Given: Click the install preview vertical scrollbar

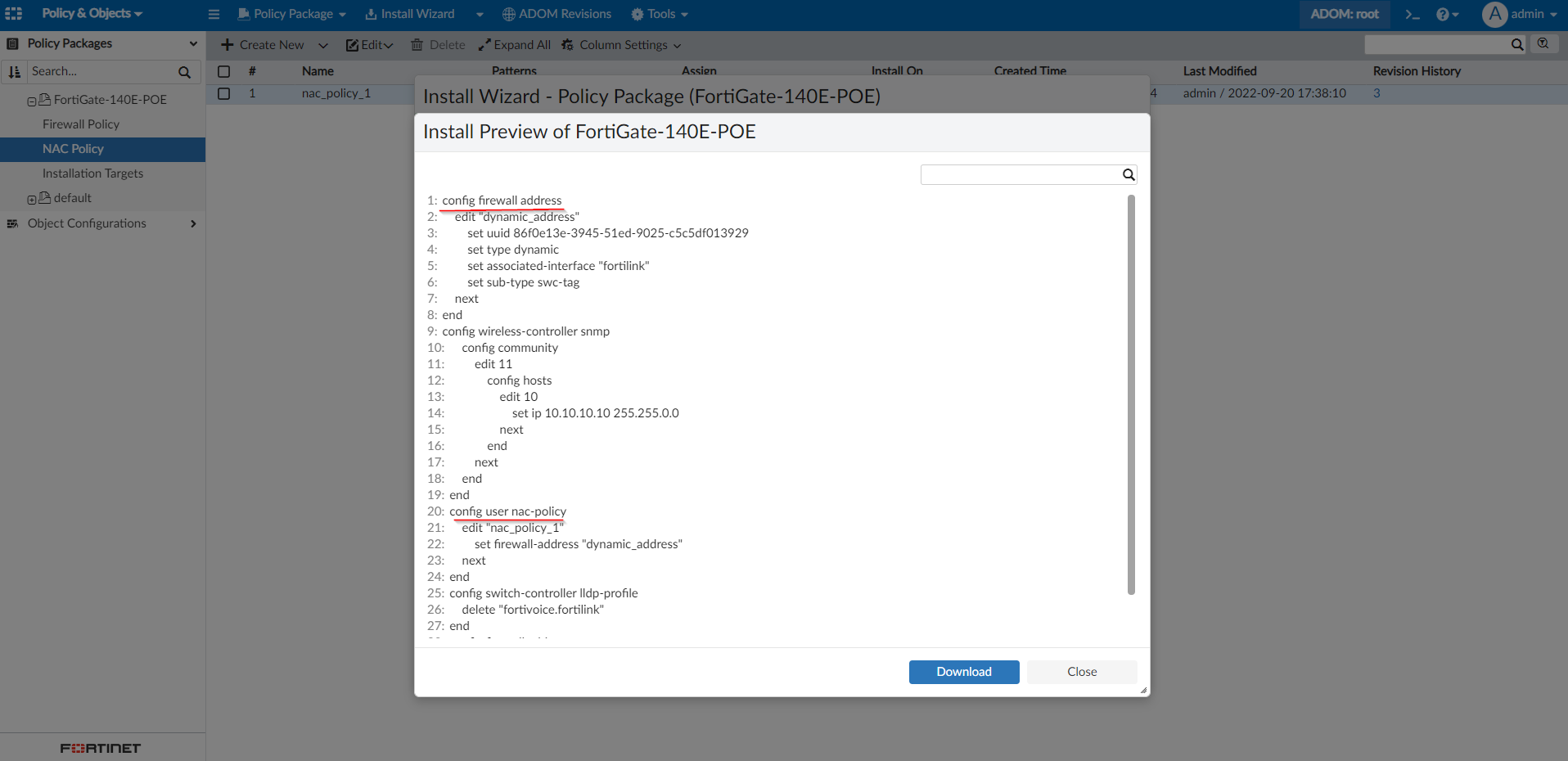Looking at the screenshot, I should pyautogui.click(x=1131, y=394).
